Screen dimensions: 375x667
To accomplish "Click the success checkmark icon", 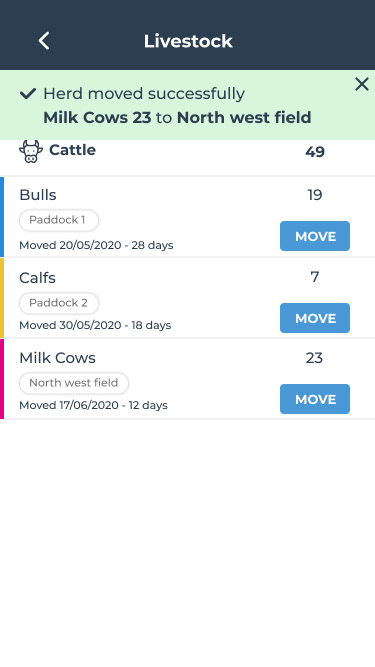I will click(x=28, y=94).
